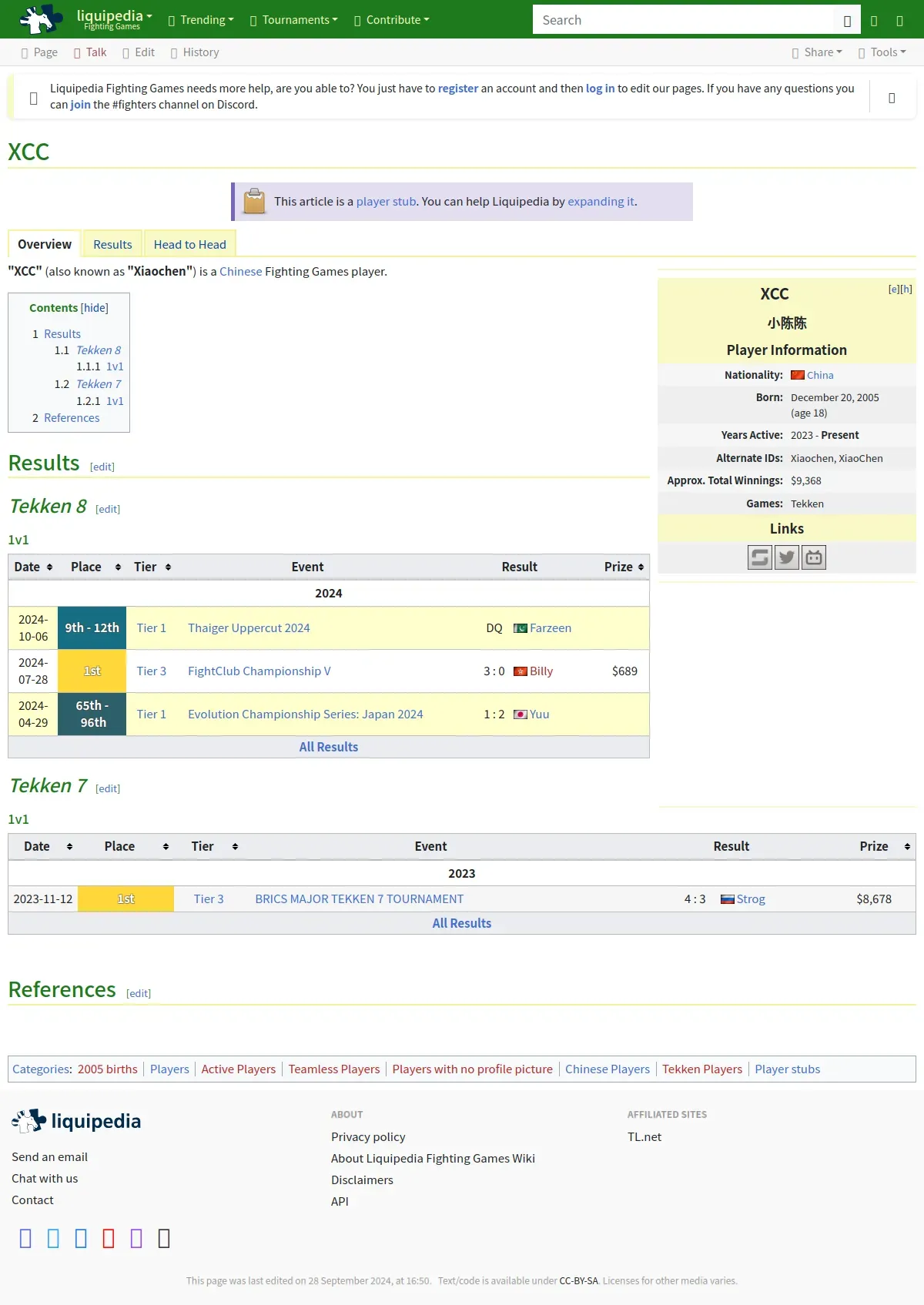This screenshot has height=1305, width=924.
Task: Expand the Tools dropdown
Action: (x=882, y=52)
